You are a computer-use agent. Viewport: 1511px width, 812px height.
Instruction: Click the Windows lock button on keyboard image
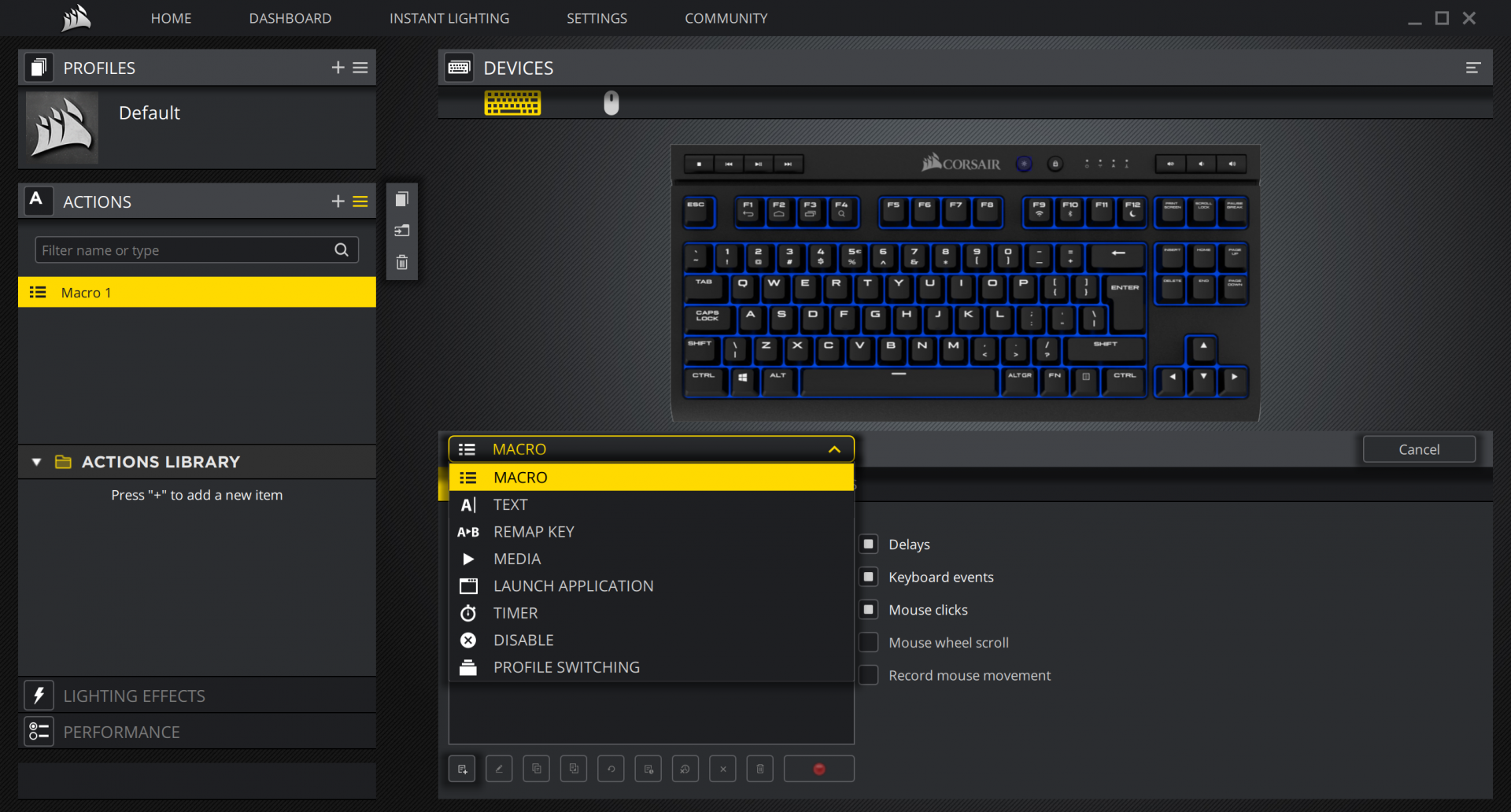(1055, 164)
